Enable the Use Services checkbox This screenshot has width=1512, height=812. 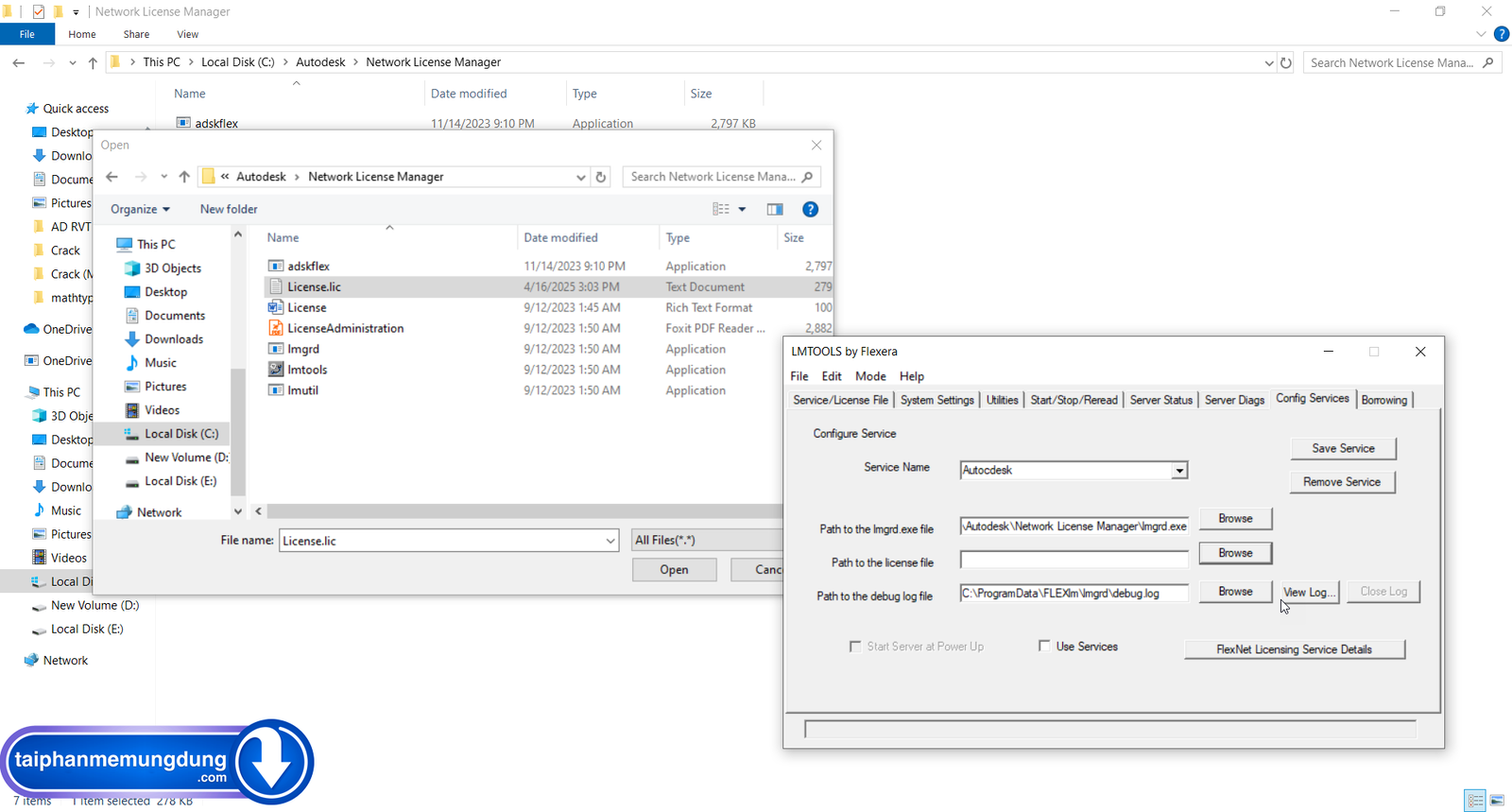[x=1044, y=647]
